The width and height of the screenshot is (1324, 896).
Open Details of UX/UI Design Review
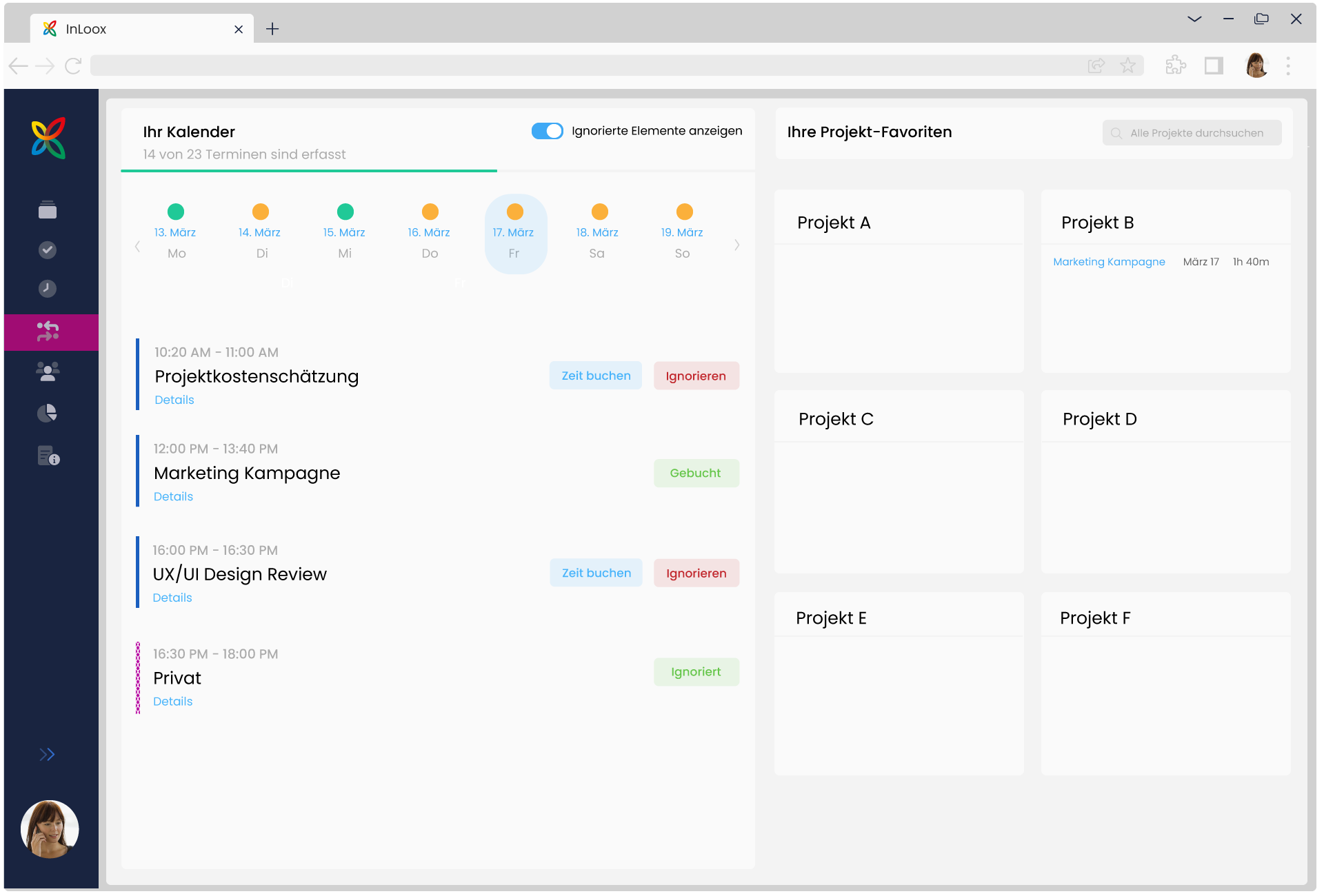click(172, 598)
